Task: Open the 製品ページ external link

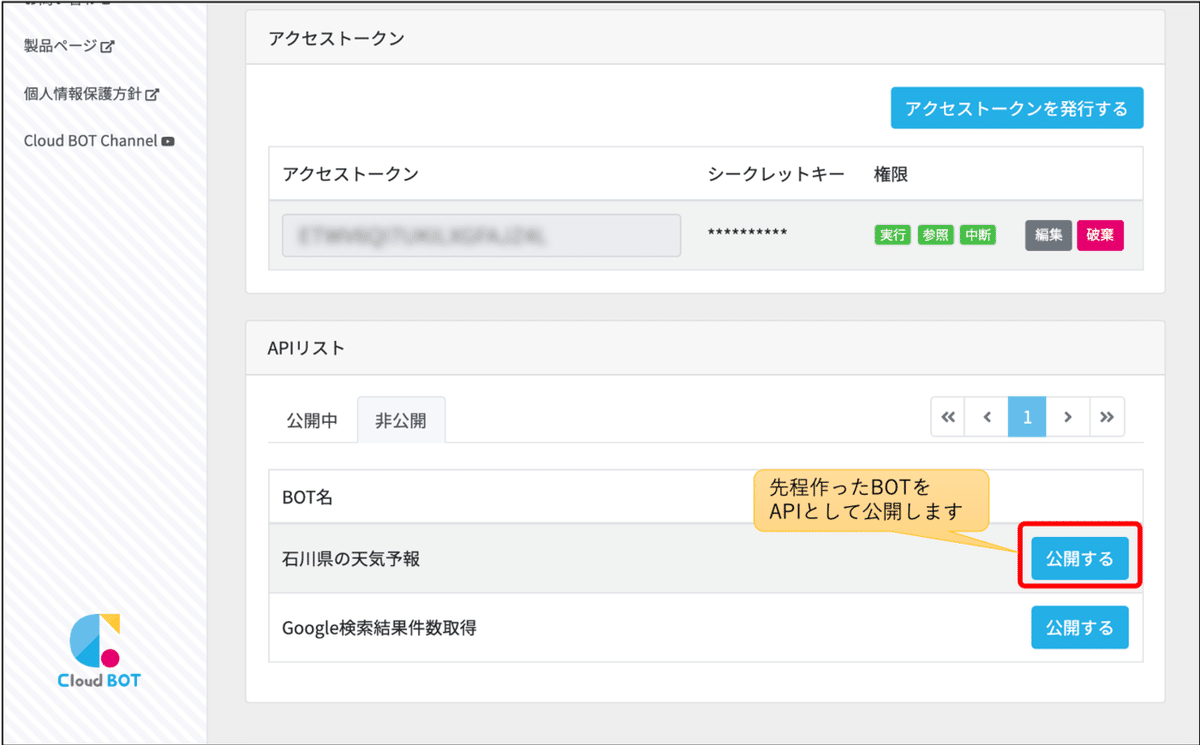Action: click(69, 46)
